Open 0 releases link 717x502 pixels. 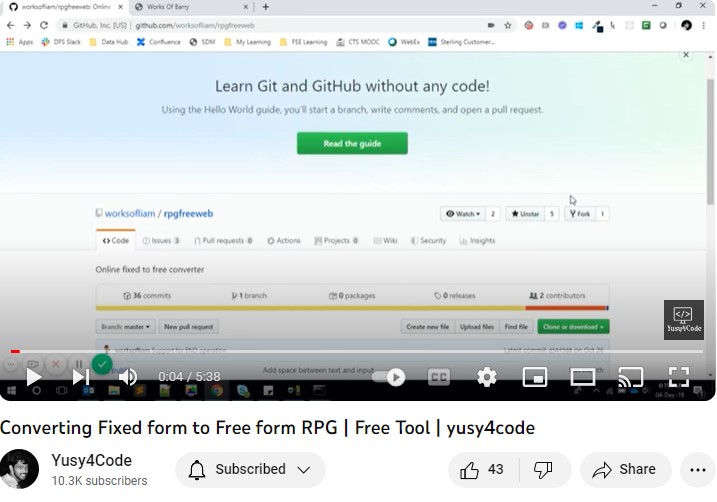[455, 296]
